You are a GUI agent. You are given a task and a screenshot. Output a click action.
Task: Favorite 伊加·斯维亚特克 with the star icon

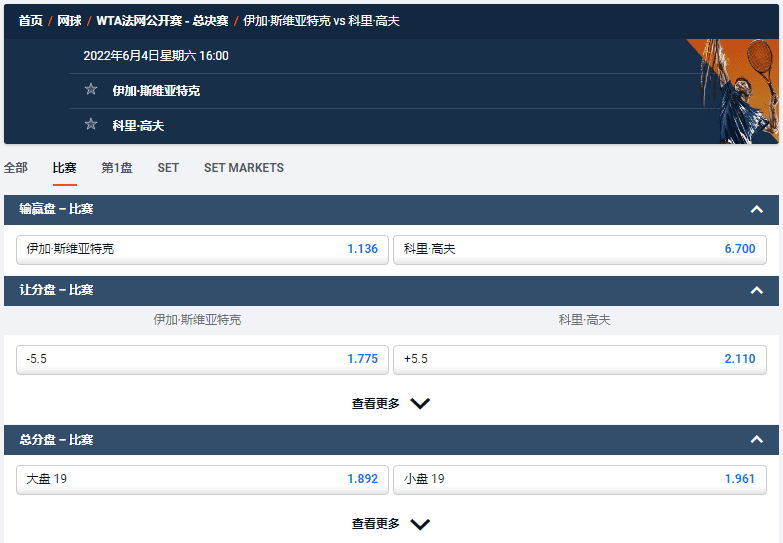coord(90,89)
